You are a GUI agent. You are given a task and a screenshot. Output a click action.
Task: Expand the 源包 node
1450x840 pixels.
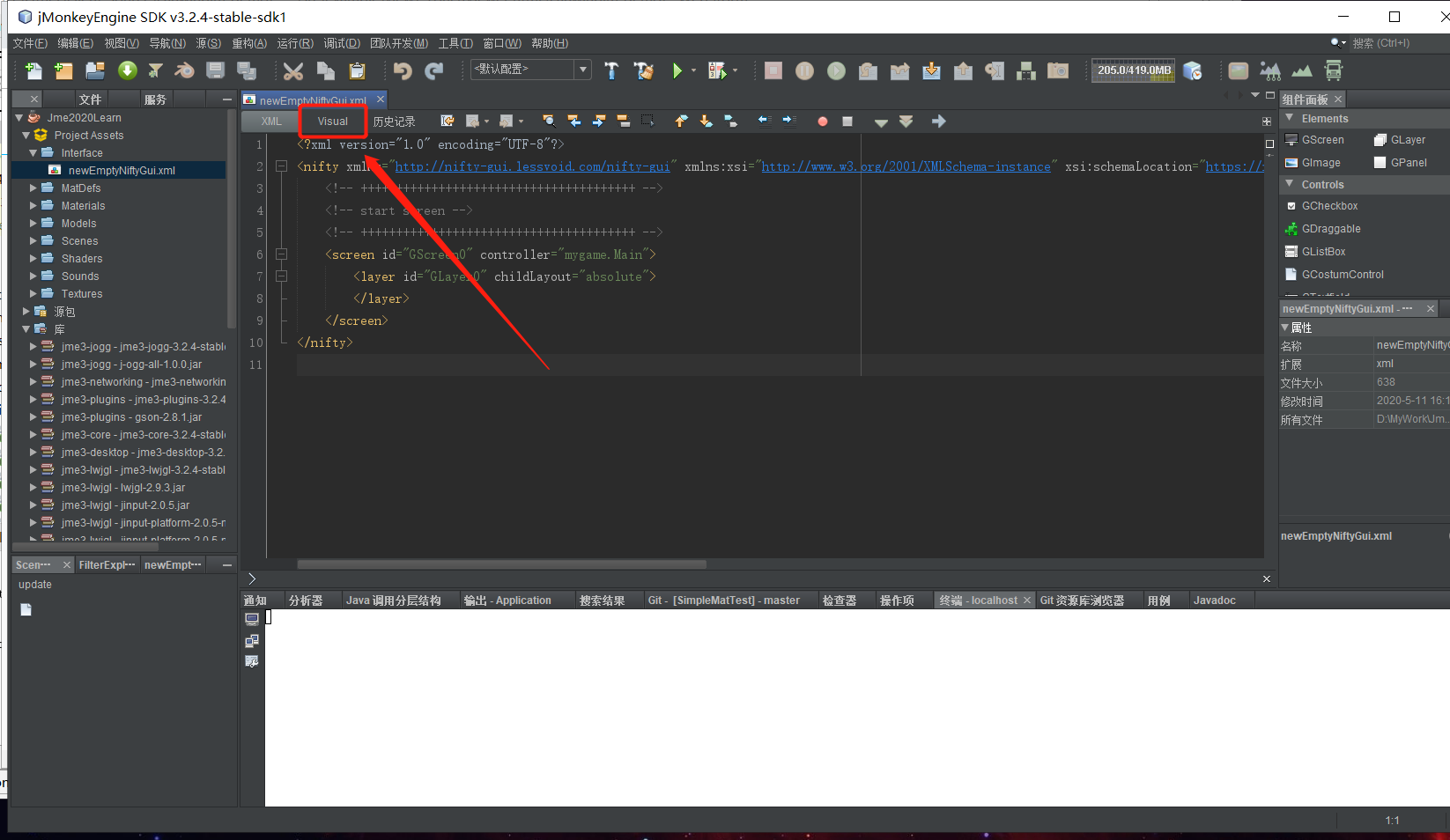pos(26,311)
